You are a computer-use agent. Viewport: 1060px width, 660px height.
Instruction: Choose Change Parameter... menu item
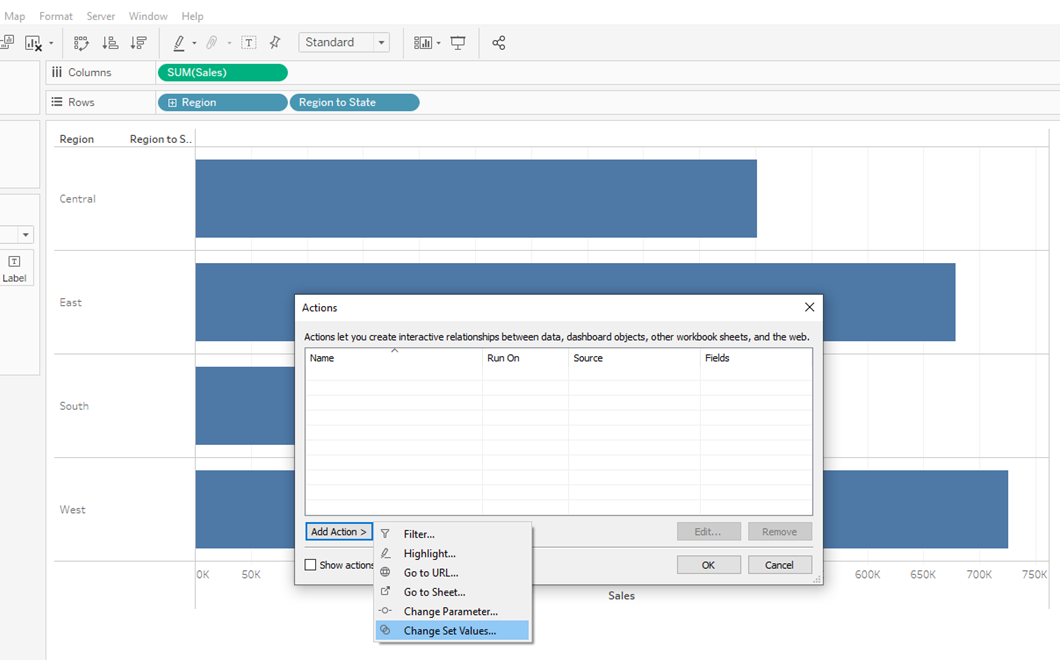click(x=452, y=611)
